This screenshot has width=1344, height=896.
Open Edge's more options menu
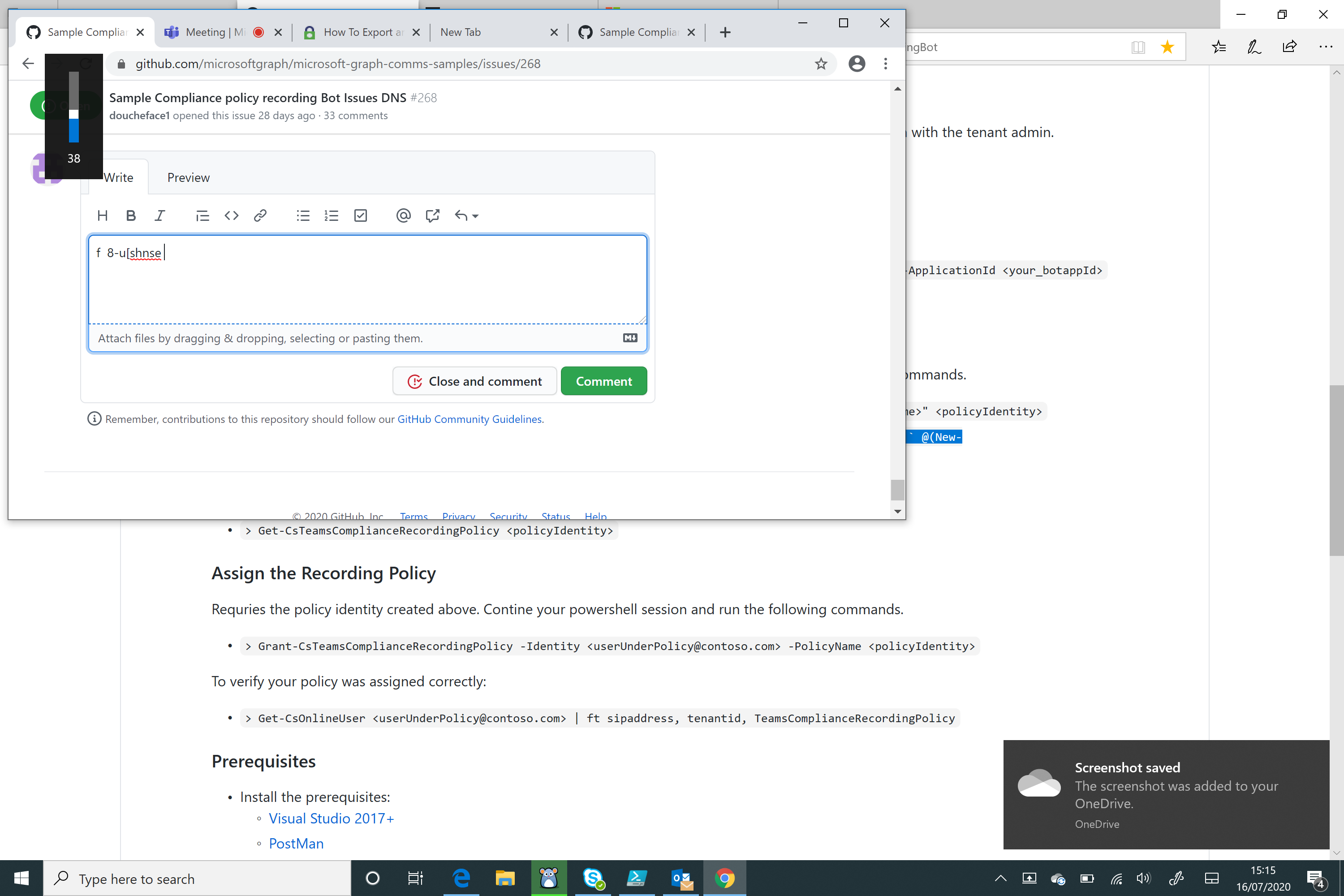1326,47
